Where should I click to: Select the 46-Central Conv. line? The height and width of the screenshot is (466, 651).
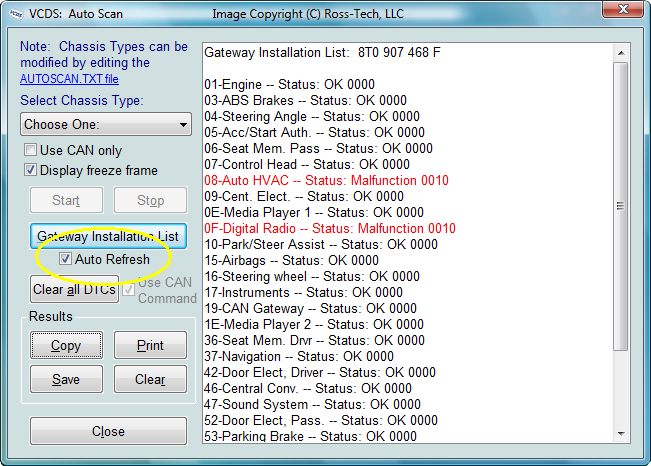[308, 388]
